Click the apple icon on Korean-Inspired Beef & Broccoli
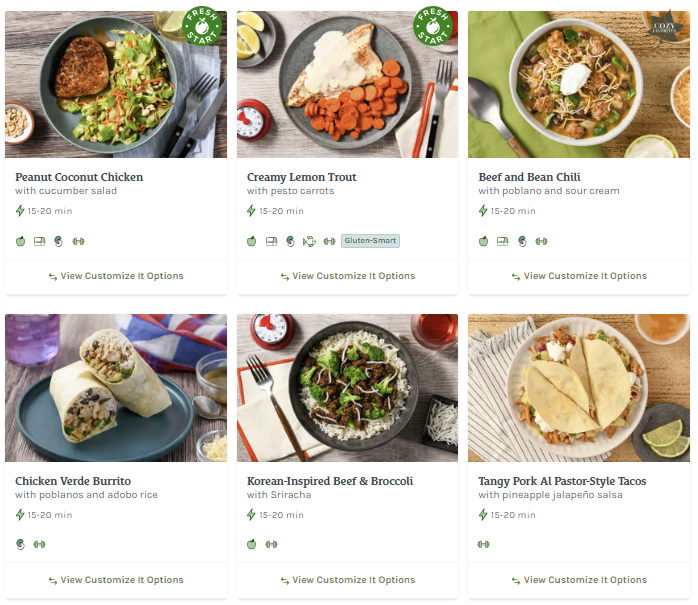The image size is (698, 605). tap(252, 545)
